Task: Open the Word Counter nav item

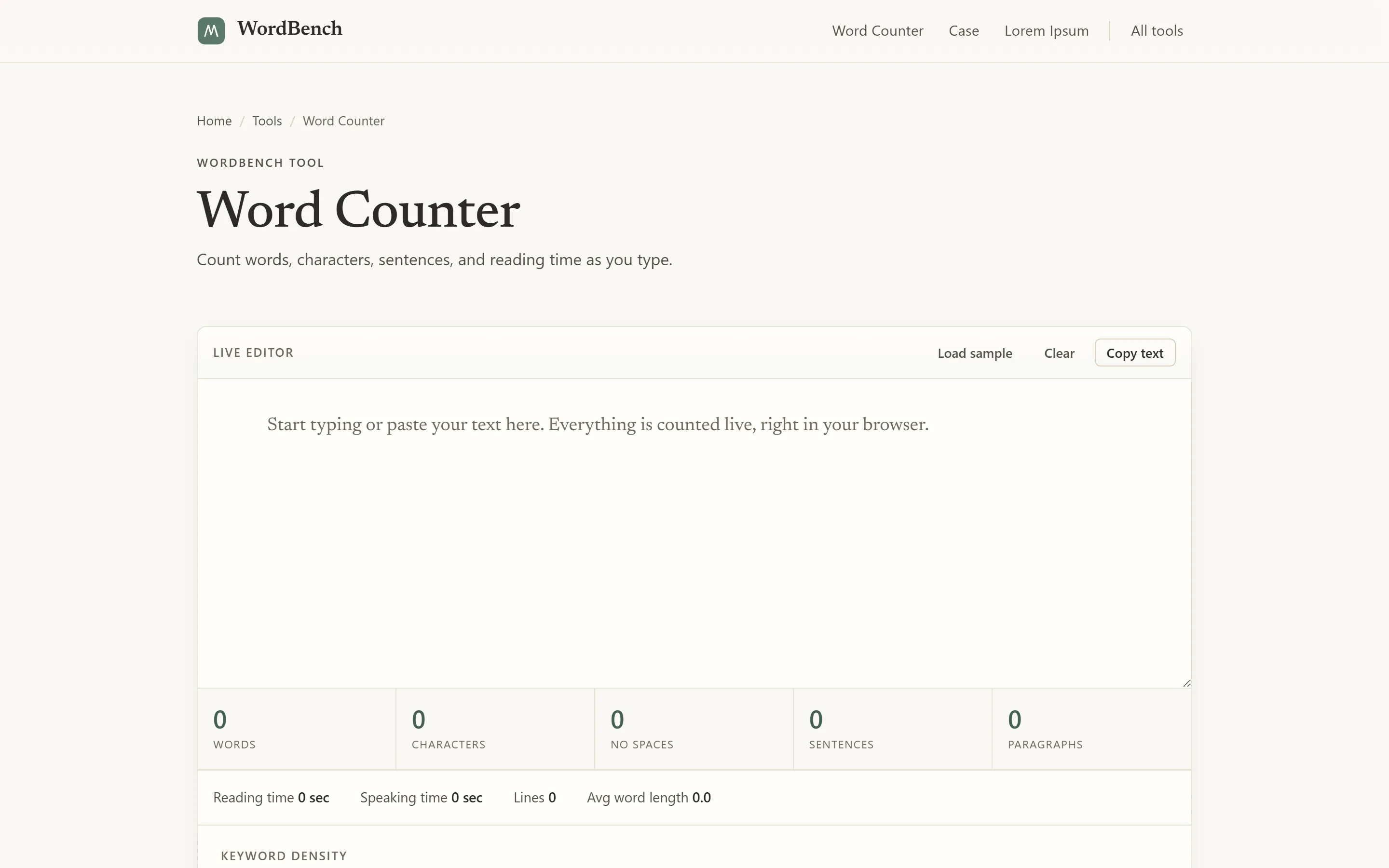Action: click(878, 31)
